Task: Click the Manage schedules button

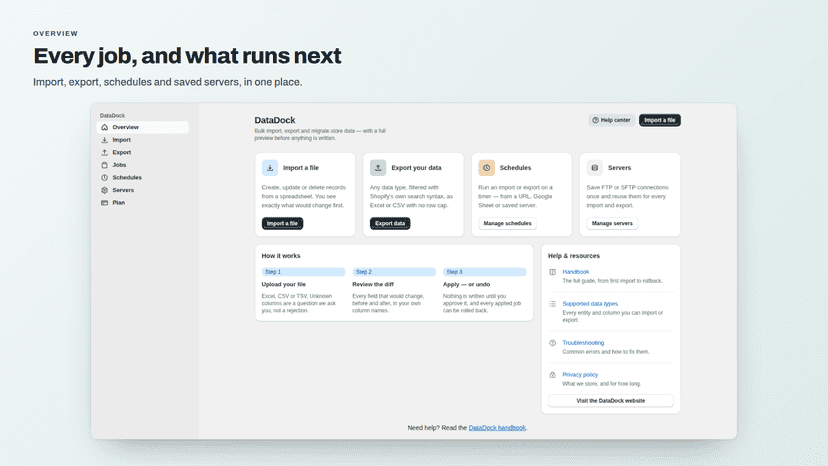Action: 507,223
